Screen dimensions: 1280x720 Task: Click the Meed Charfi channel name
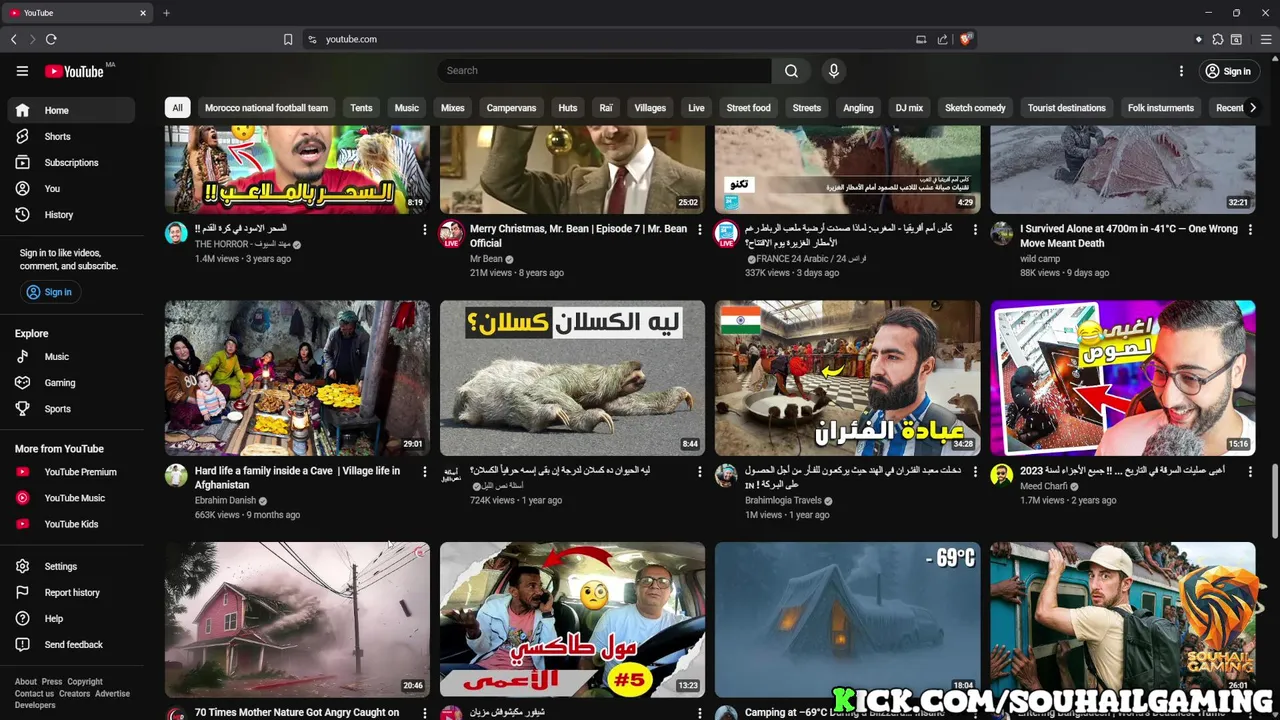[1044, 487]
